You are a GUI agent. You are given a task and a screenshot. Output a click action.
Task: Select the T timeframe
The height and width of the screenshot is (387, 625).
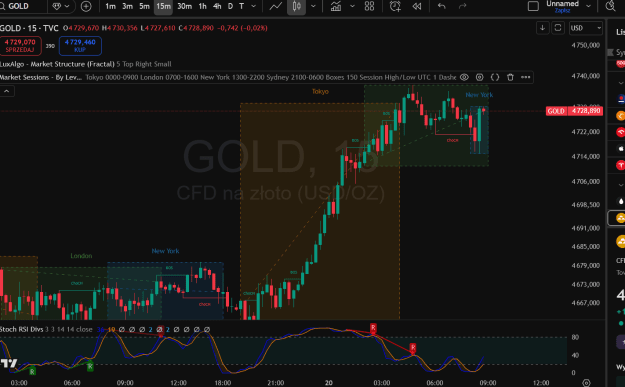point(241,6)
